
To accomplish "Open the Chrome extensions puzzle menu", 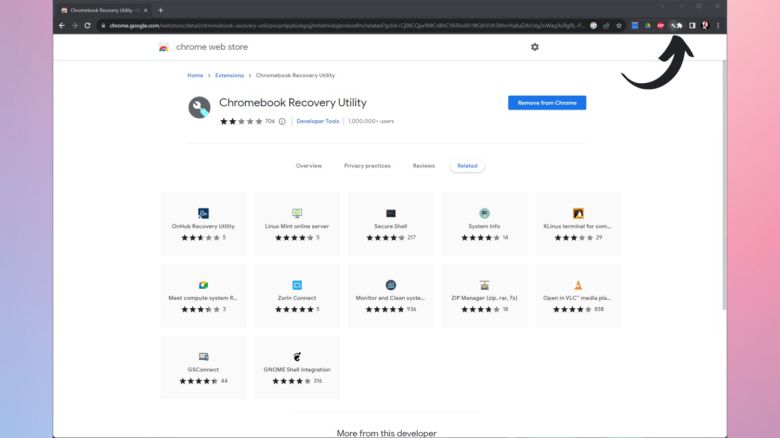I will coord(681,25).
